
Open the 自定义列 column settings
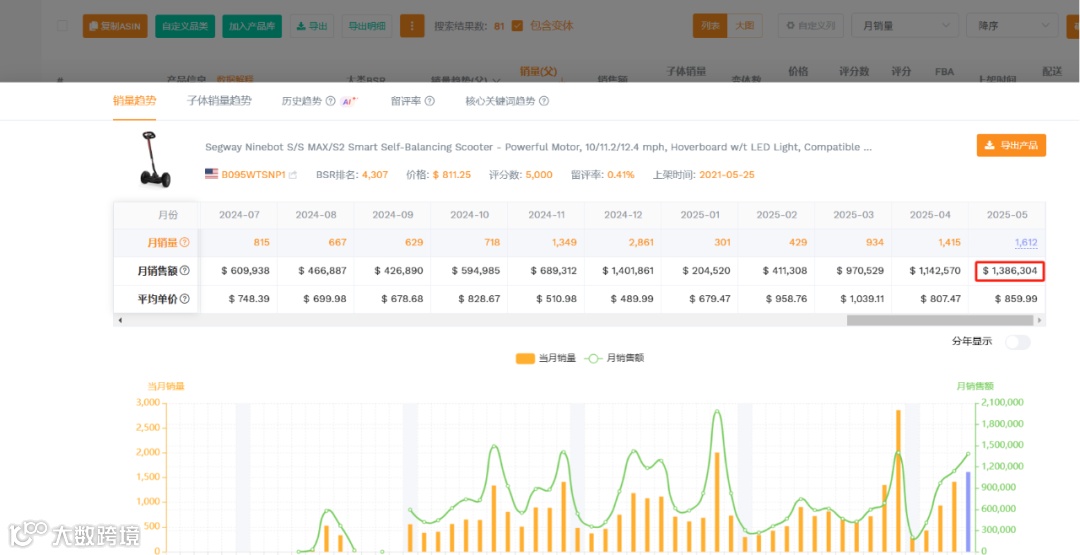click(x=811, y=26)
